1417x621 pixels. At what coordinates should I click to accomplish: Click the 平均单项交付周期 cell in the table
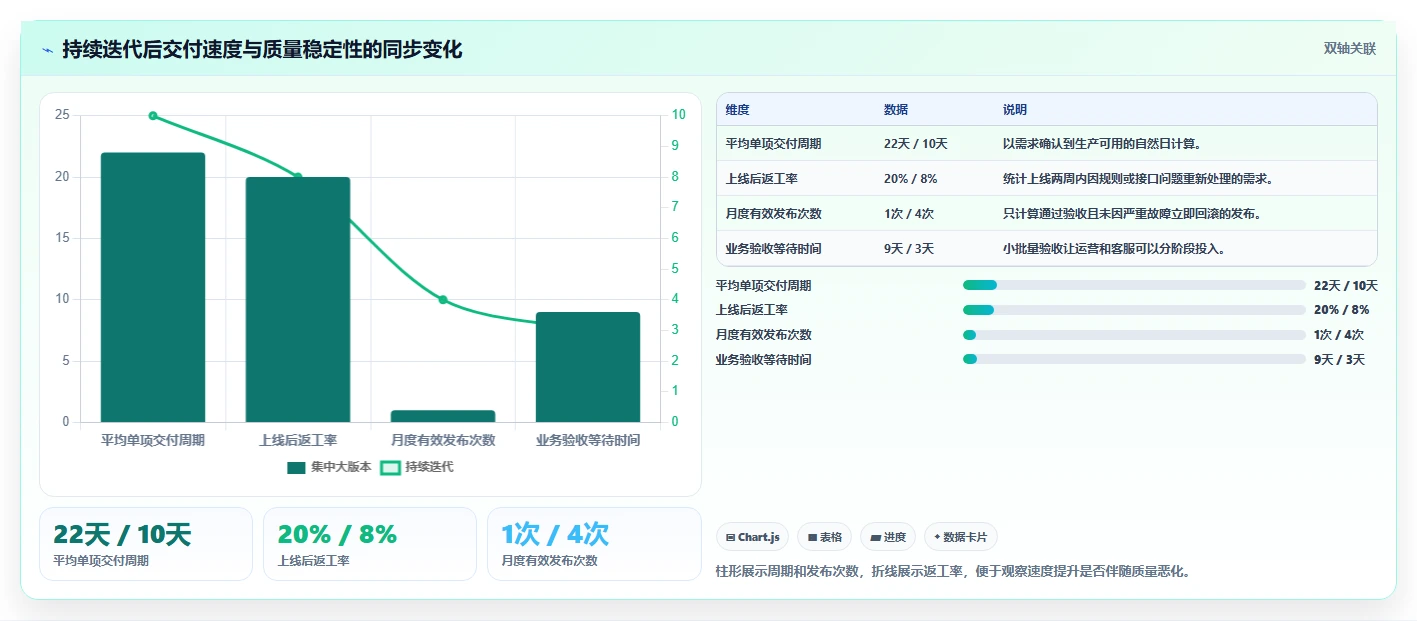point(774,144)
